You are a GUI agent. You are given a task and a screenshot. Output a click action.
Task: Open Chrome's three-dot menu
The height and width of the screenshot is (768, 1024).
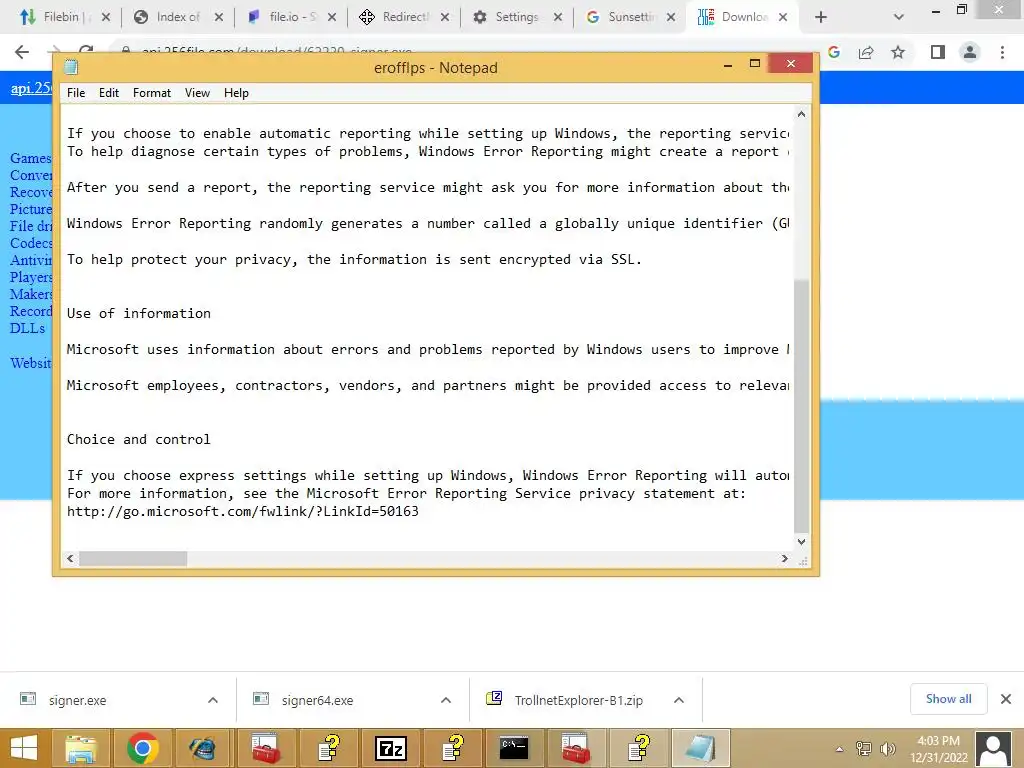tap(1002, 52)
